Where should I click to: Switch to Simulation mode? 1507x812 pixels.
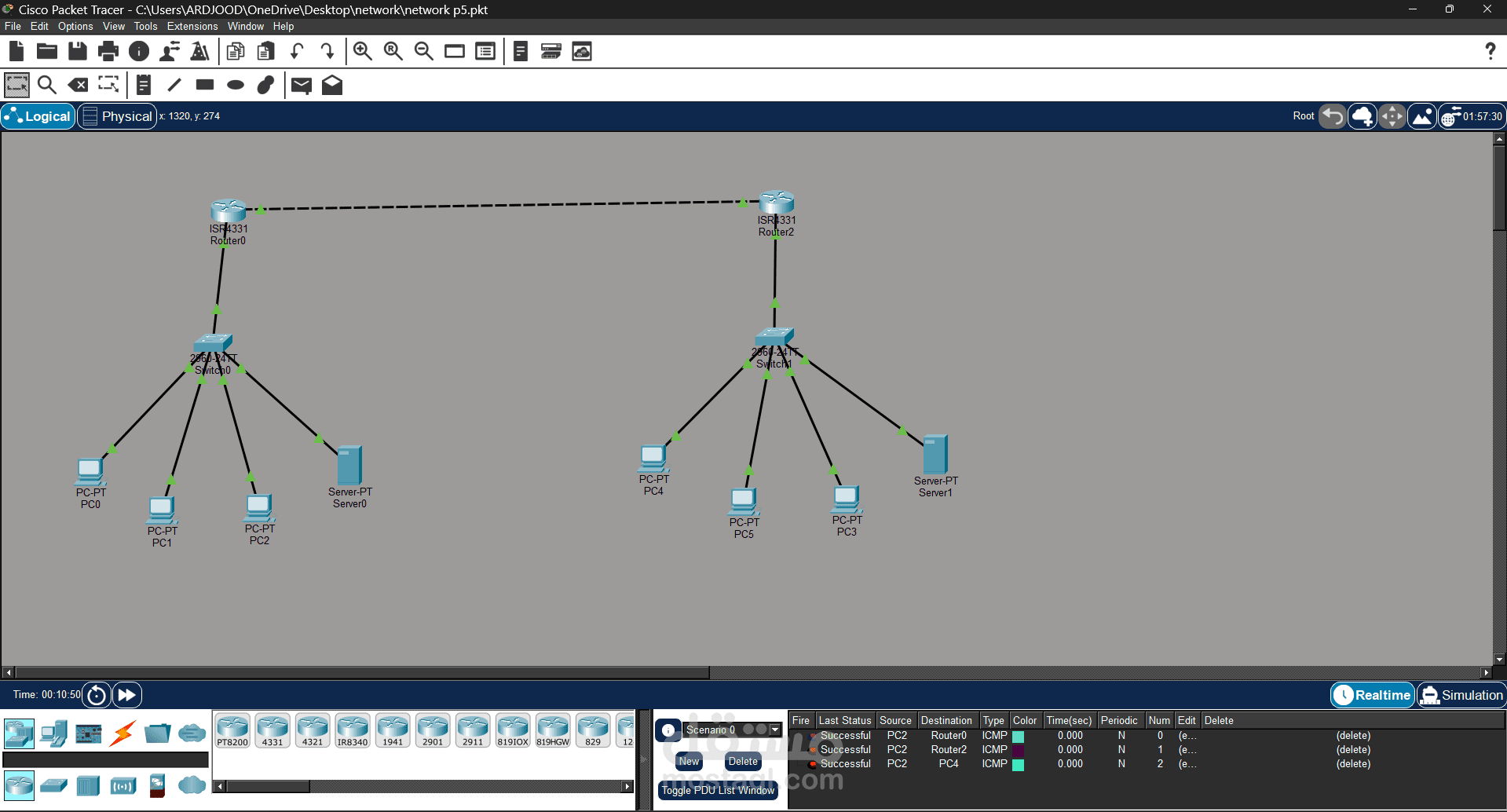tap(1461, 695)
